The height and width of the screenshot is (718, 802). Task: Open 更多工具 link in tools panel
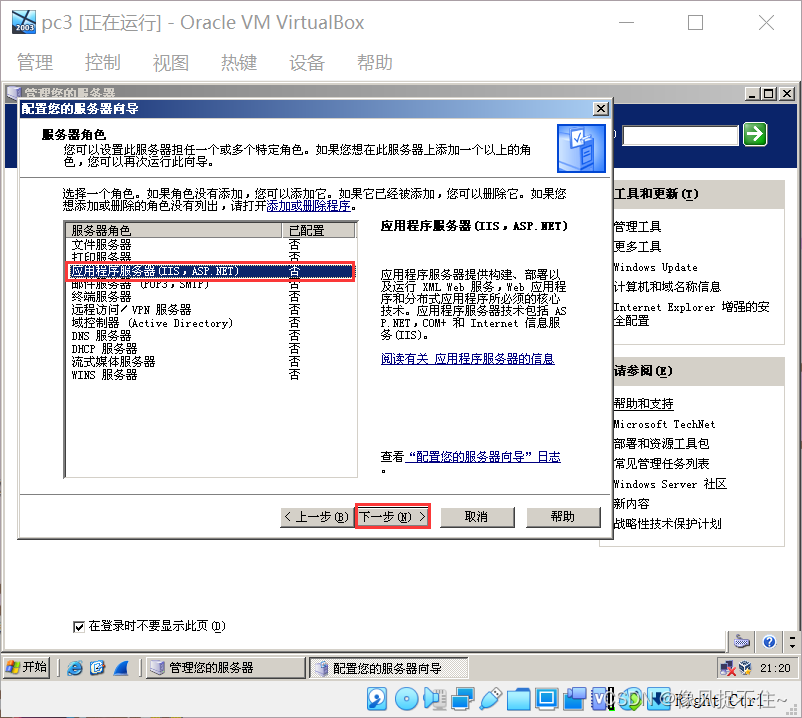pos(638,246)
